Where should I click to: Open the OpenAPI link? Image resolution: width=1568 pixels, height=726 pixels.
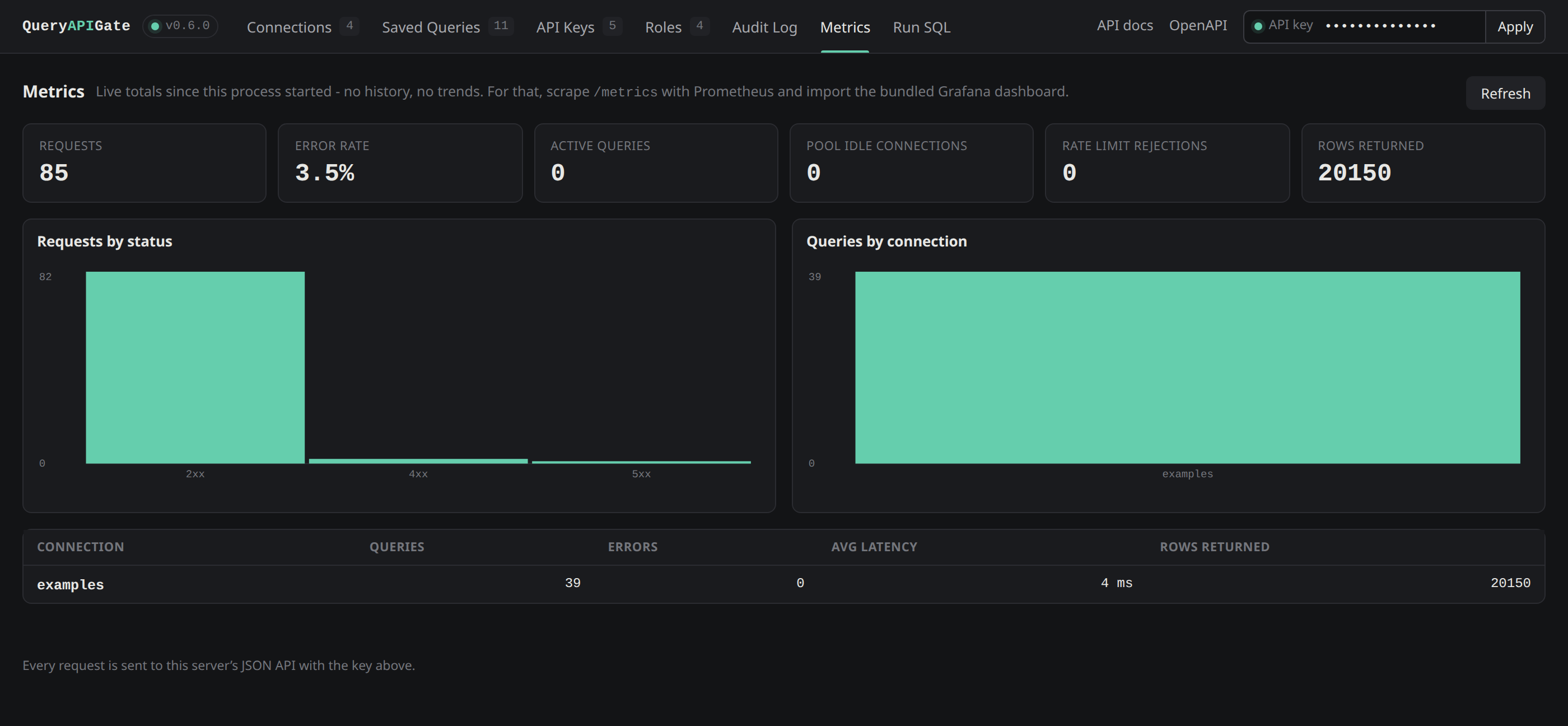1198,25
